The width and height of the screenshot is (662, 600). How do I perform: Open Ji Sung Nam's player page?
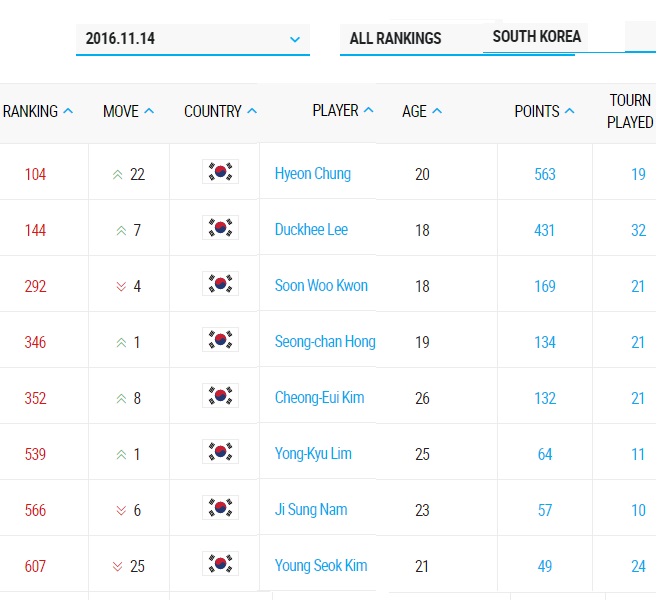[311, 510]
